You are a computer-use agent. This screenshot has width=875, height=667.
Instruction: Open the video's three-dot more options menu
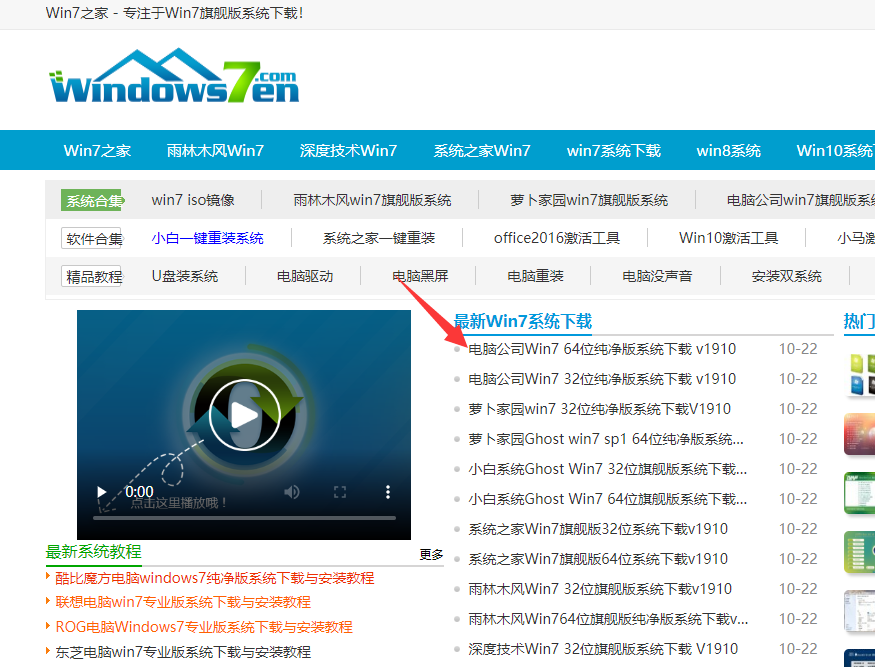coord(387,492)
